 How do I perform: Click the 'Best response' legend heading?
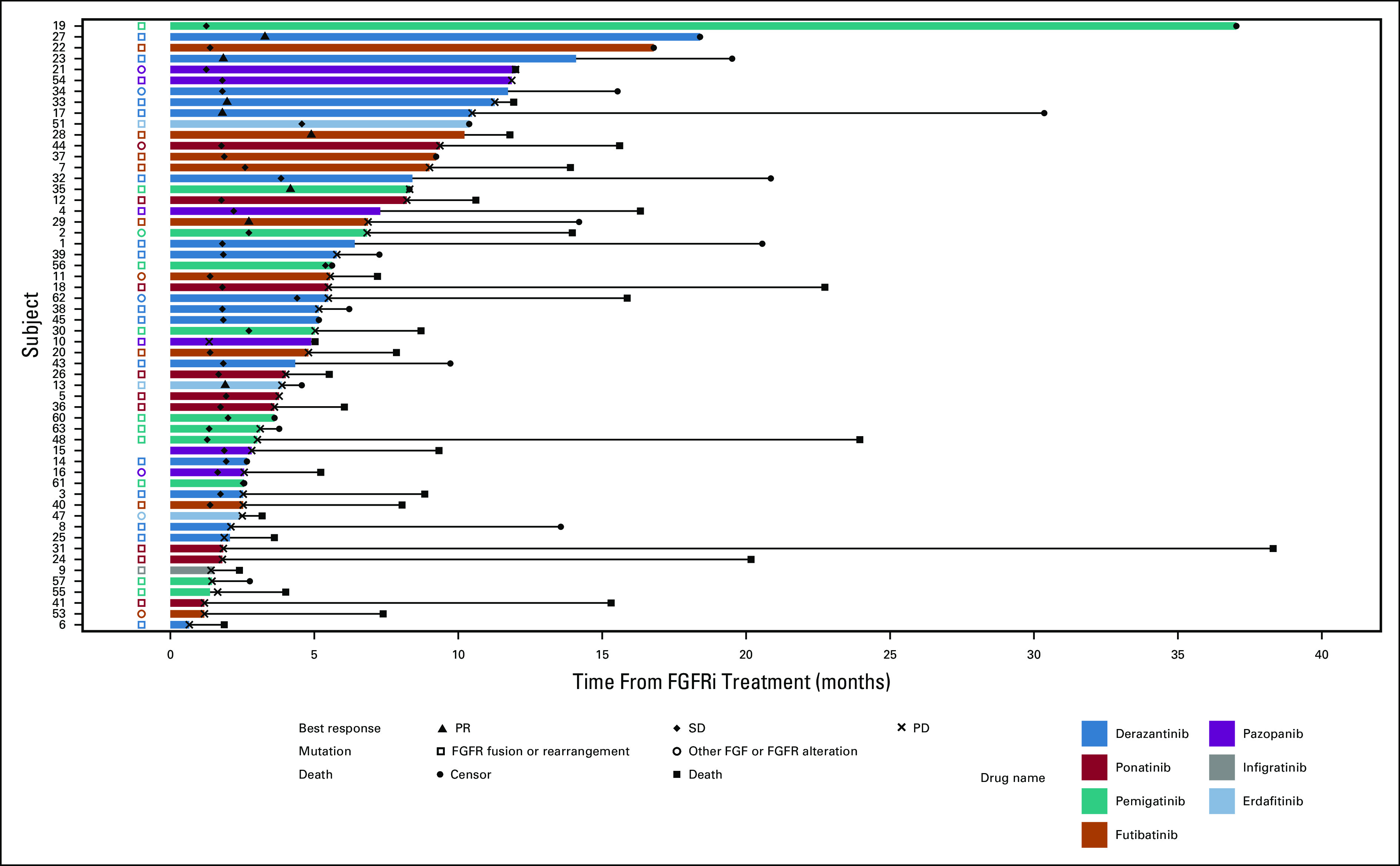[340, 729]
